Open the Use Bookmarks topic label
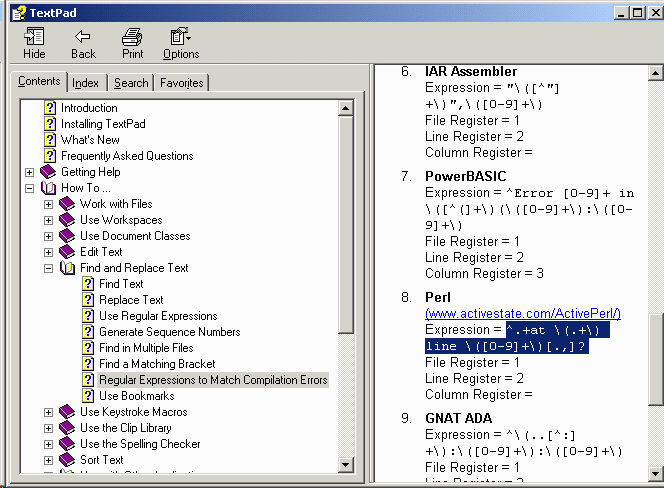This screenshot has height=488, width=664. click(136, 396)
